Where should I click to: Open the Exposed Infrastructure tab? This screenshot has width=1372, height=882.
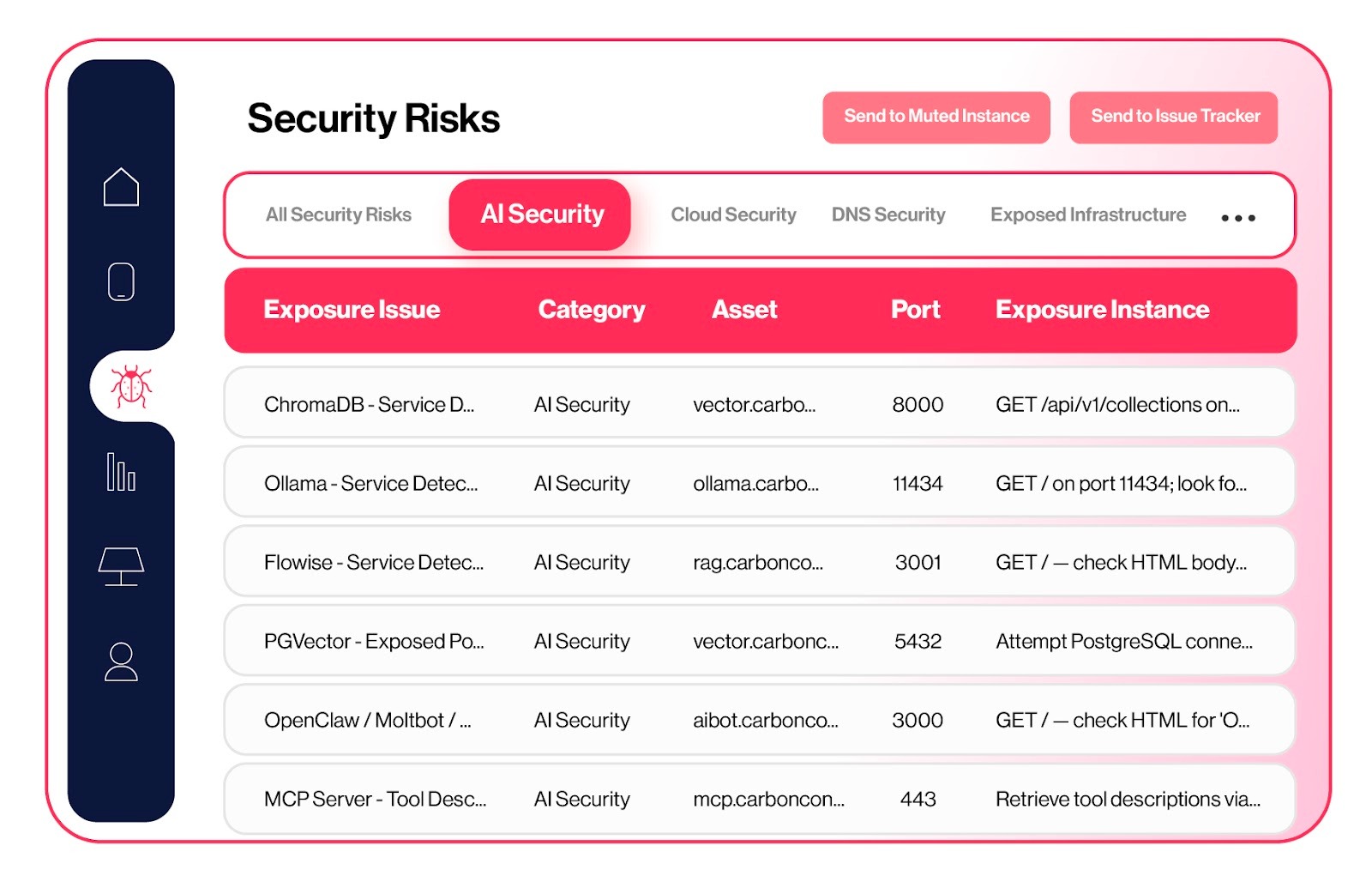(x=1088, y=214)
